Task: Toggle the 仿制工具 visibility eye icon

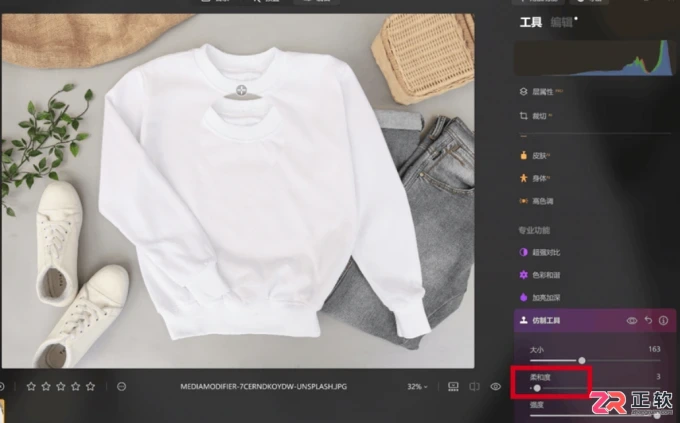Action: point(632,321)
